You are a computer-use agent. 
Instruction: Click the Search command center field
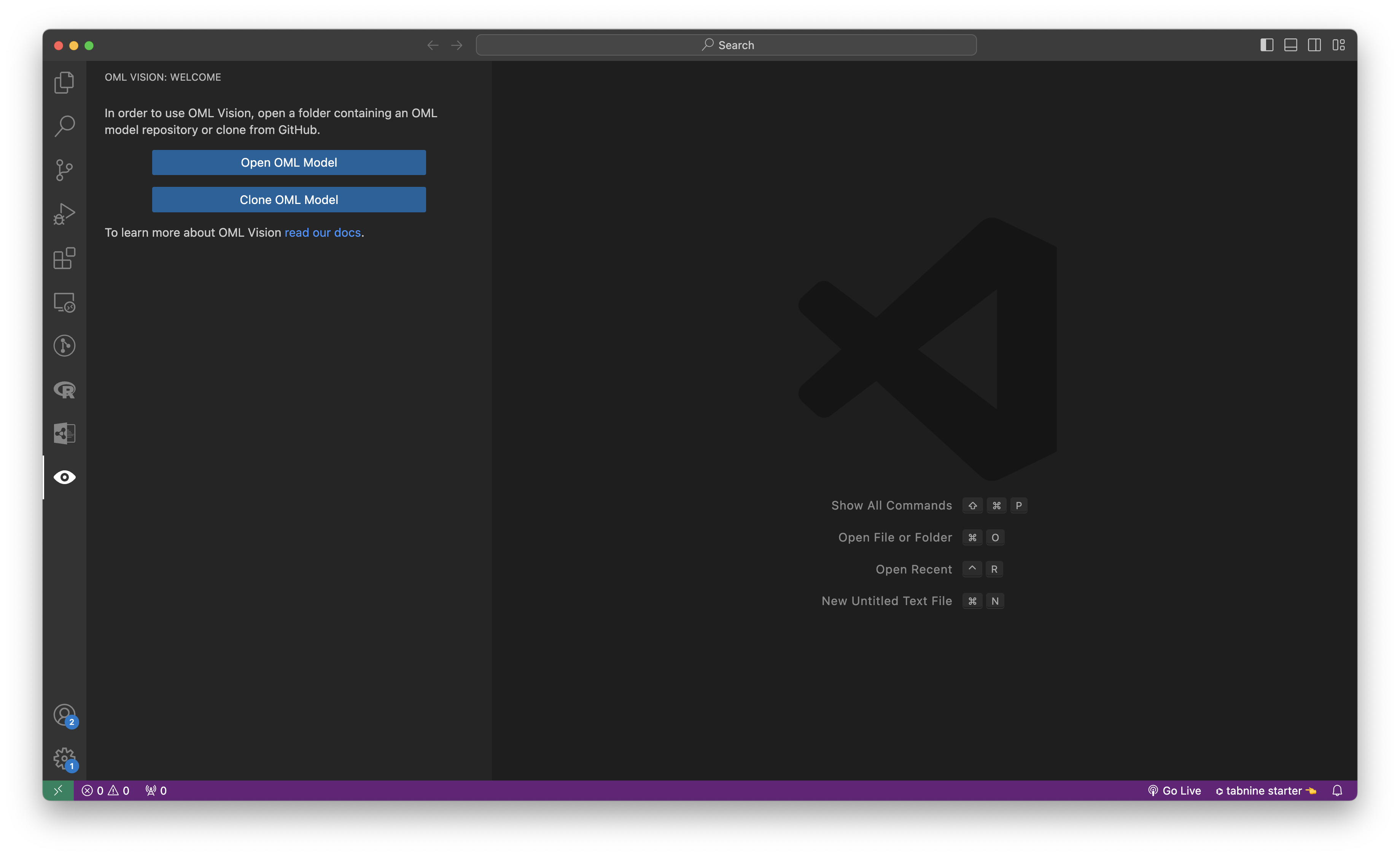point(726,45)
